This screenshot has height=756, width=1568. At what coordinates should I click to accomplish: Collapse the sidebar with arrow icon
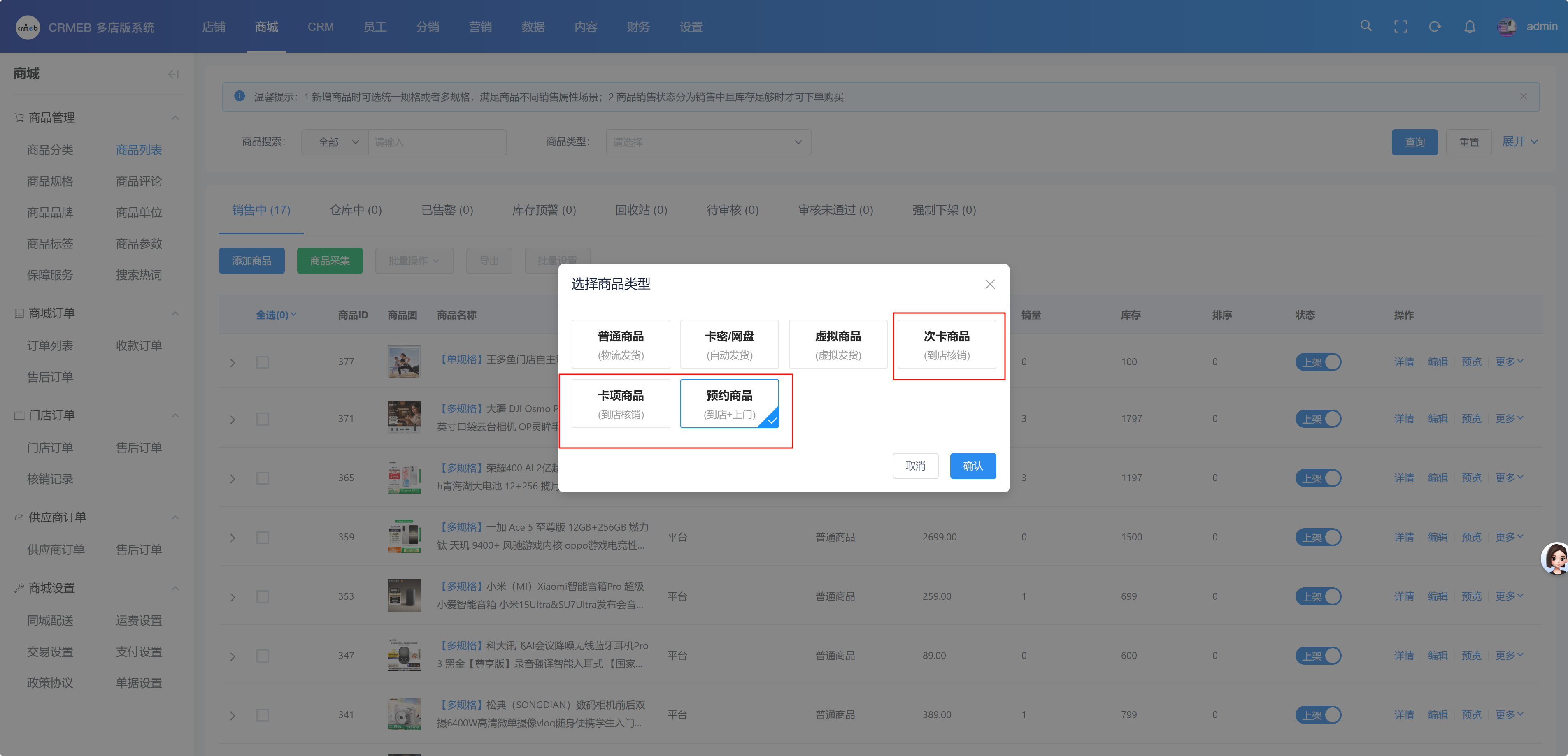pos(174,74)
